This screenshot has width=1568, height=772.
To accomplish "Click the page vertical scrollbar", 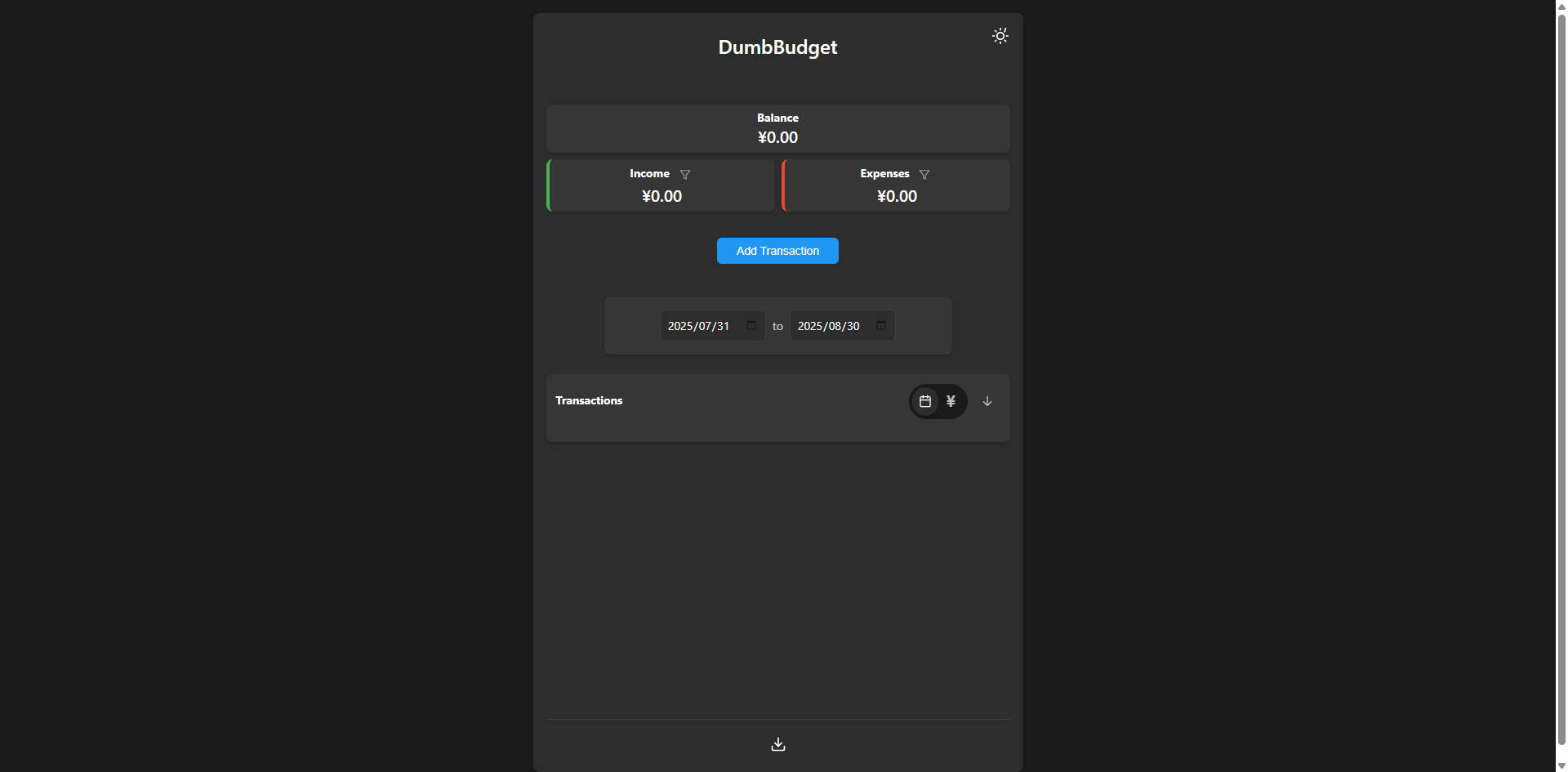I will point(1561,380).
